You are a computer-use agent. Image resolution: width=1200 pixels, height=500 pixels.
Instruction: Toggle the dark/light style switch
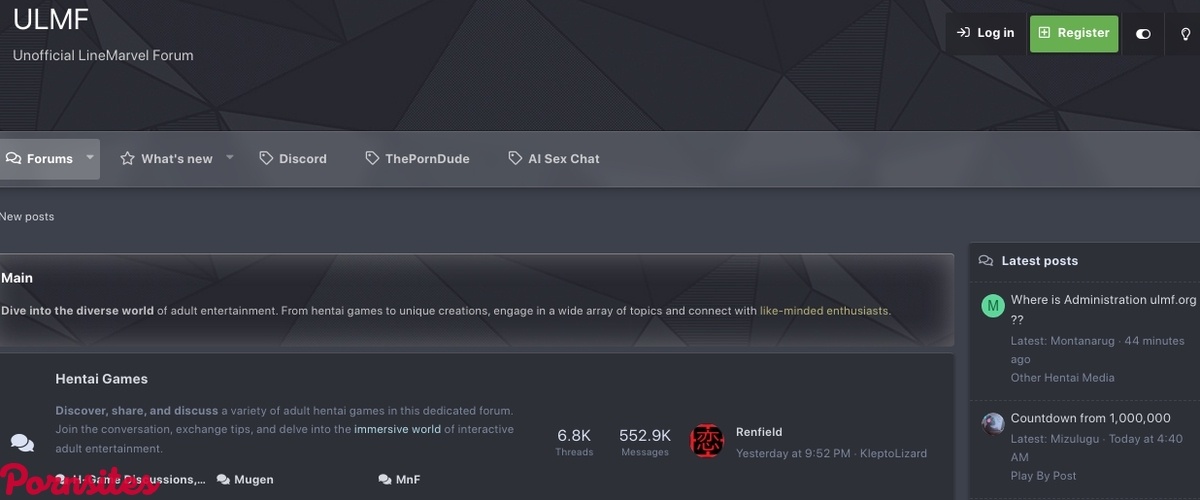click(1143, 33)
